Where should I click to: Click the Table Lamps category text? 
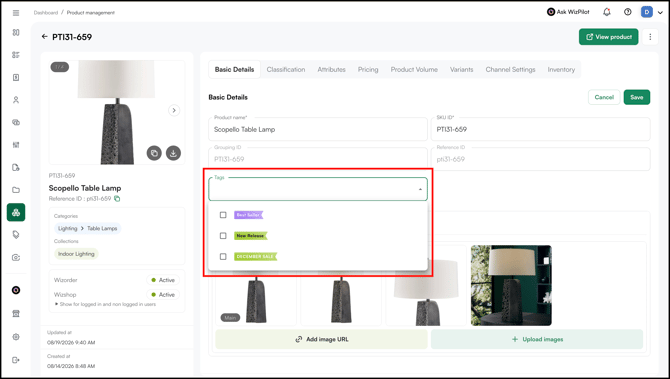[102, 229]
